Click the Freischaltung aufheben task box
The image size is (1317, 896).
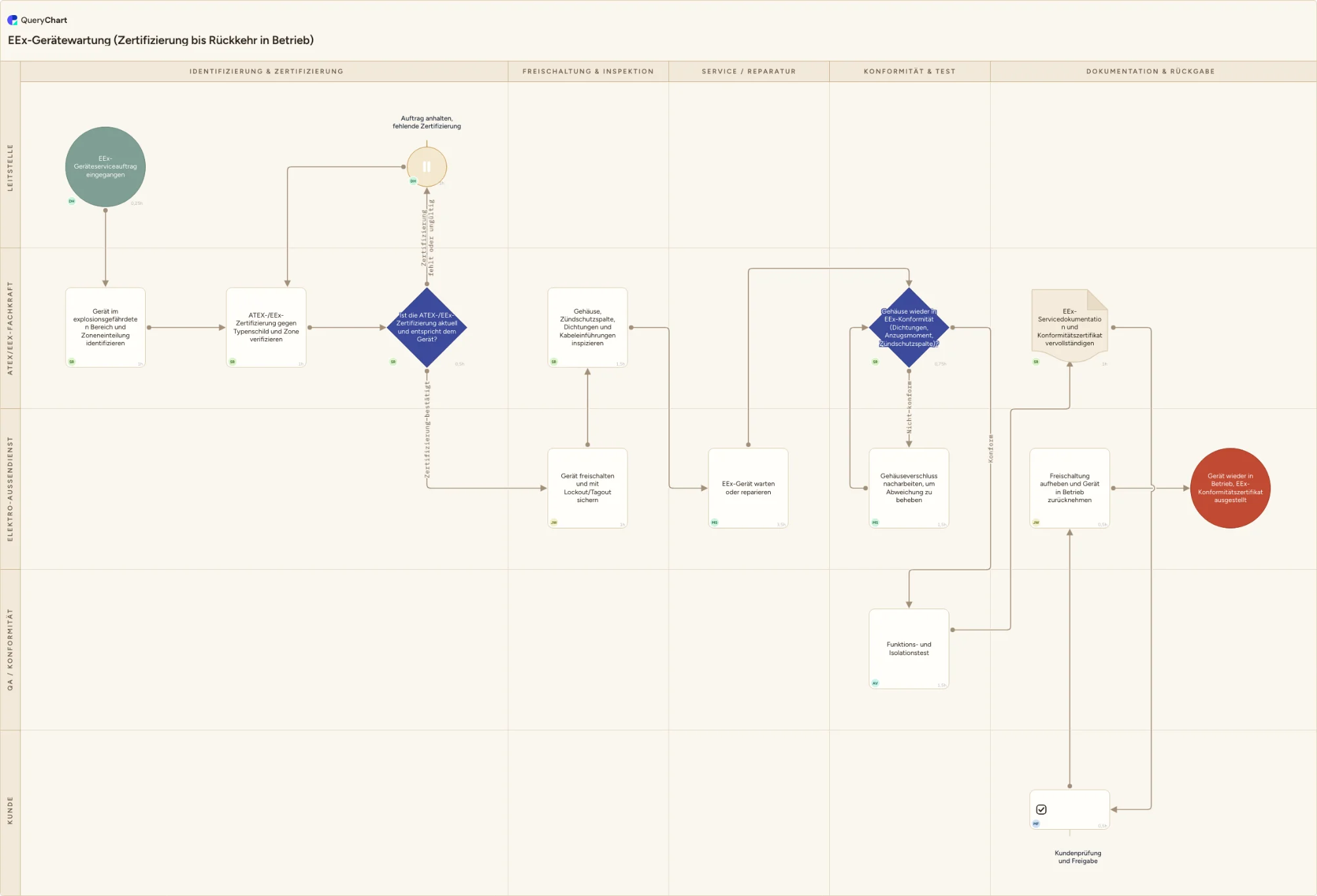point(1069,488)
